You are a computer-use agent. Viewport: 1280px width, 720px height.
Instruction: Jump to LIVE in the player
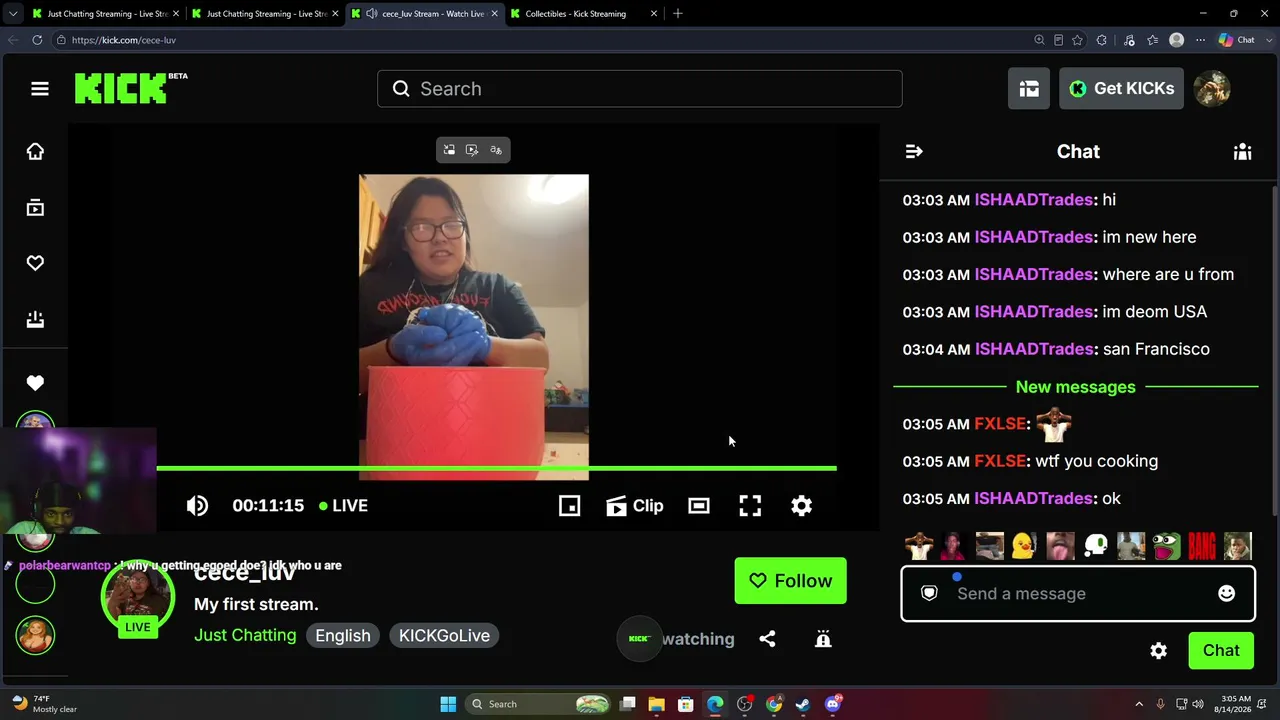(343, 506)
